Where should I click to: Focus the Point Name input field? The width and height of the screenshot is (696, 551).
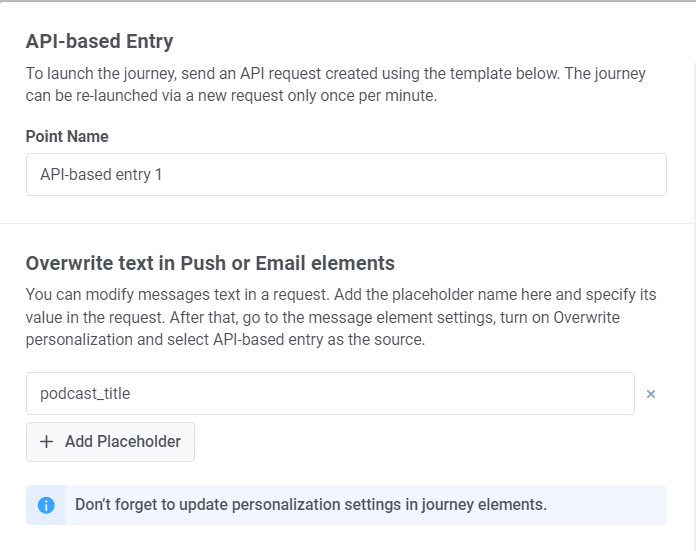(346, 175)
